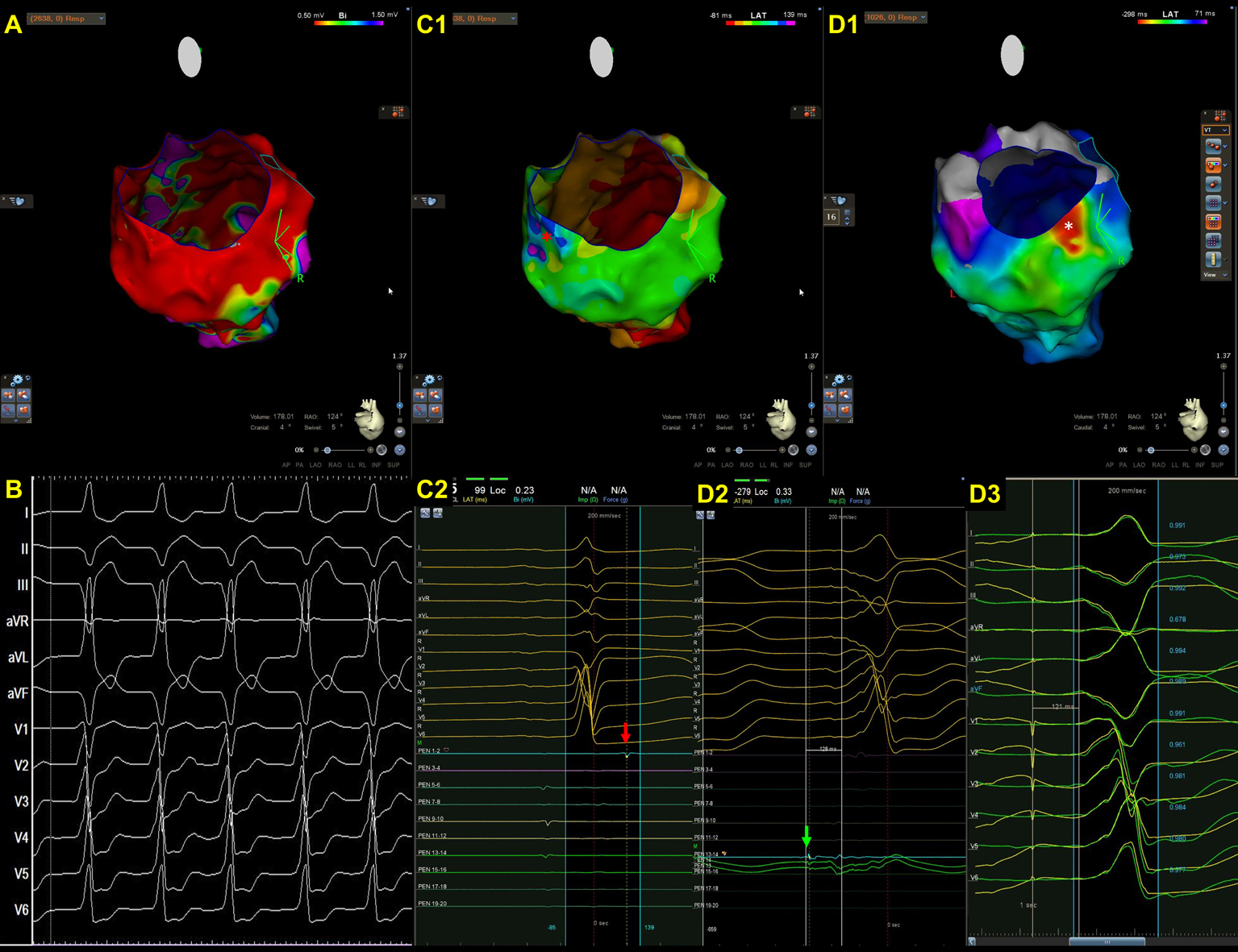Select the RAO view preset in panel A
Image resolution: width=1238 pixels, height=952 pixels.
pyautogui.click(x=335, y=465)
